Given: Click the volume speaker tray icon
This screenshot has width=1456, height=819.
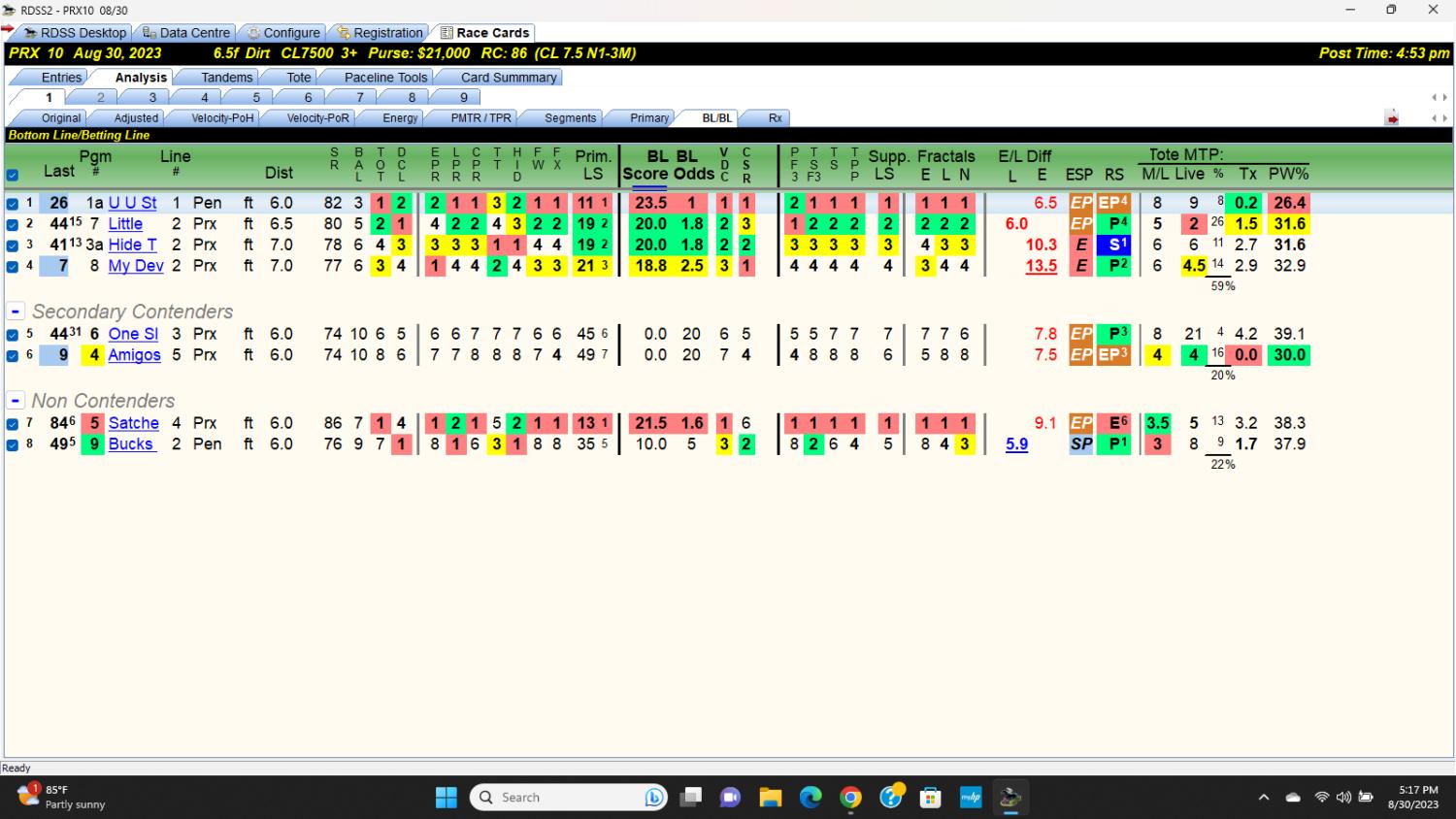Looking at the screenshot, I should tap(1343, 798).
